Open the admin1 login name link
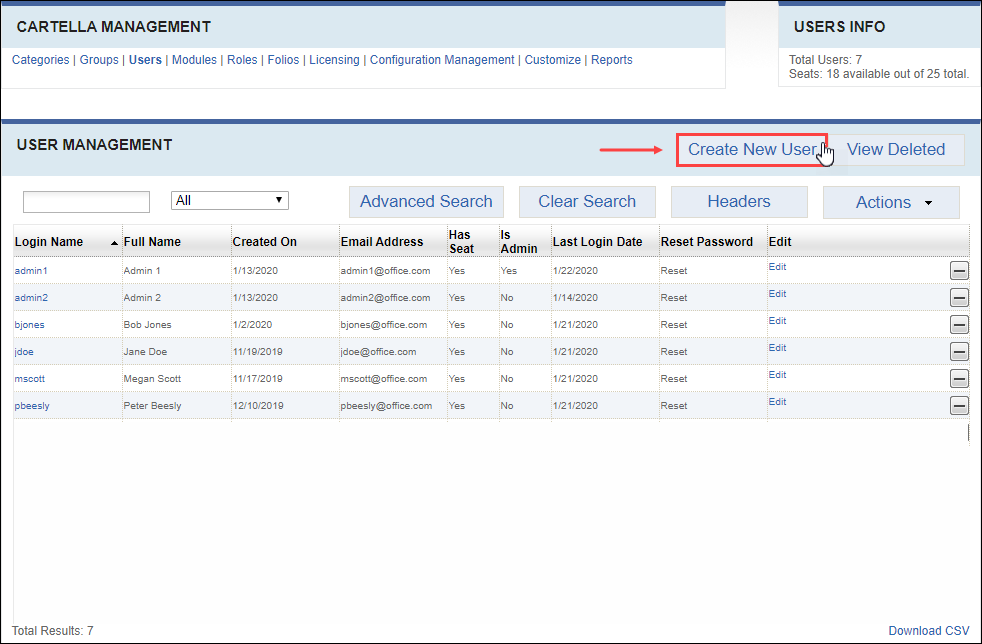 [31, 271]
